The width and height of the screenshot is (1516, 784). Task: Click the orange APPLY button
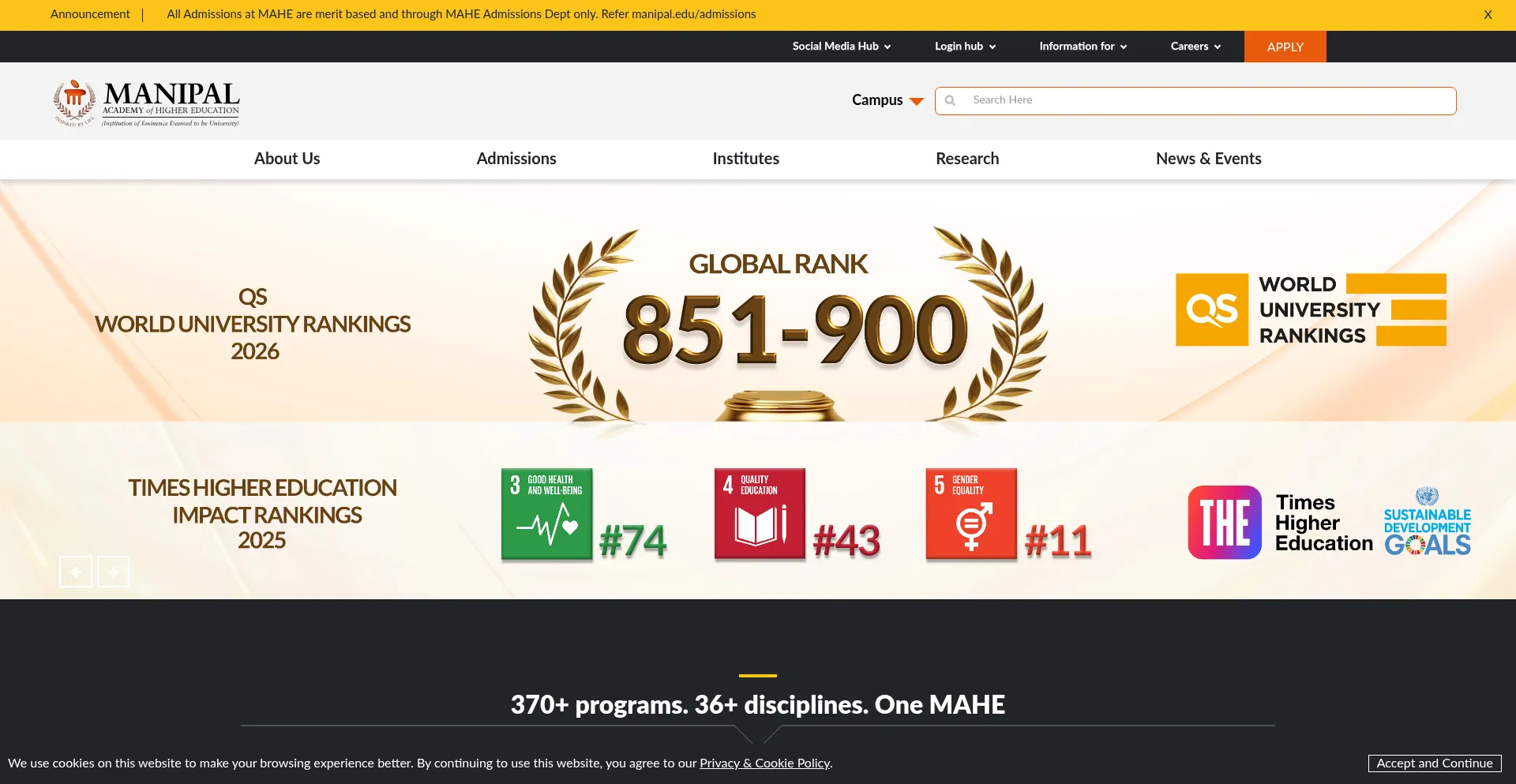(x=1285, y=47)
